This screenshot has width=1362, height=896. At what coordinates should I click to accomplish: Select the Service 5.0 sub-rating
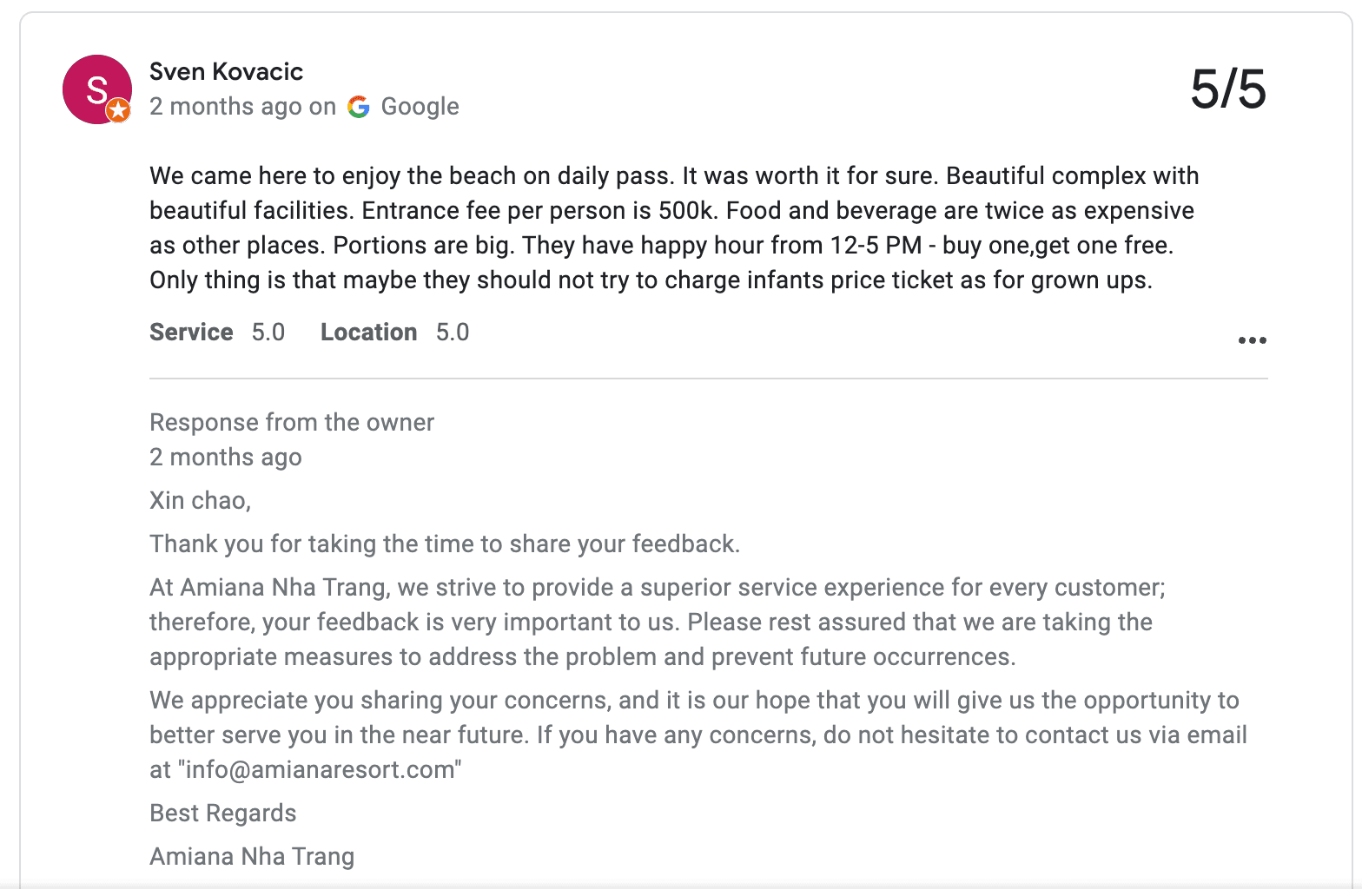217,333
